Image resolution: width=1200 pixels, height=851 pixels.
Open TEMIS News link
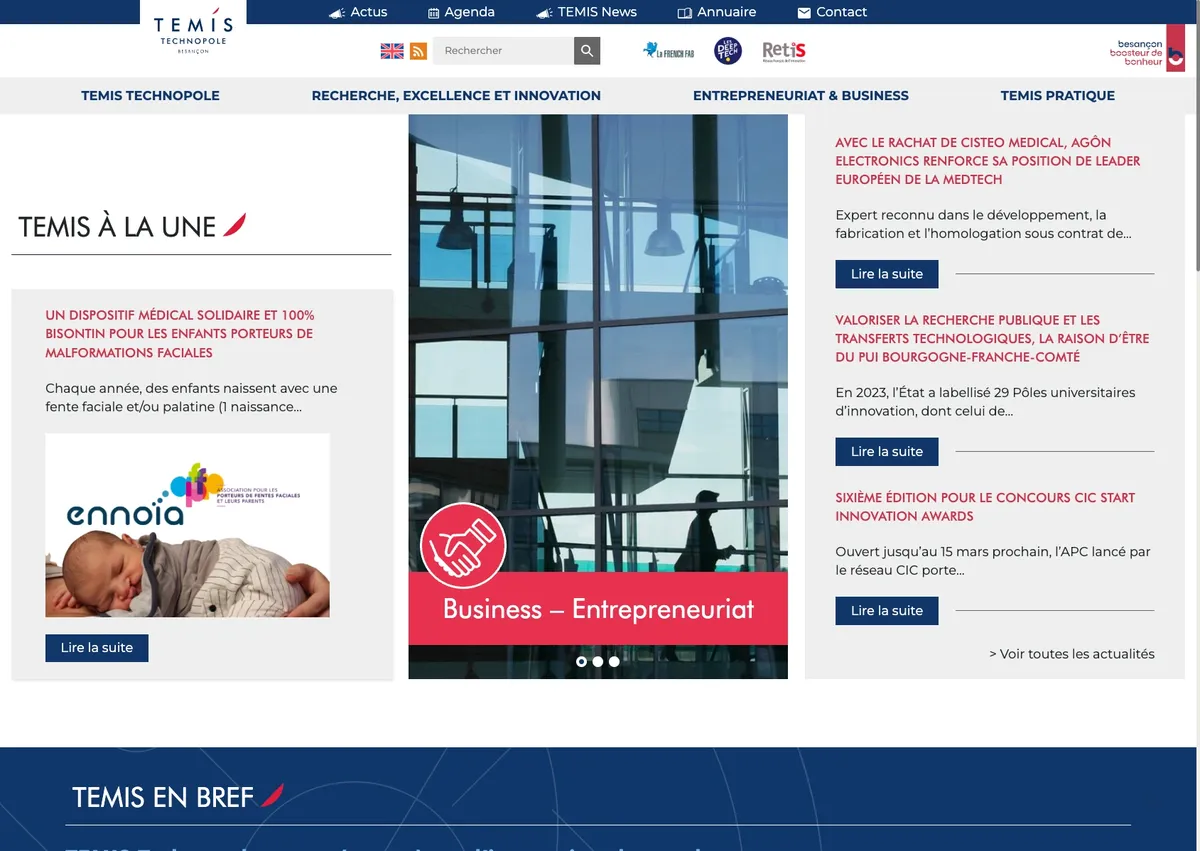[x=597, y=12]
